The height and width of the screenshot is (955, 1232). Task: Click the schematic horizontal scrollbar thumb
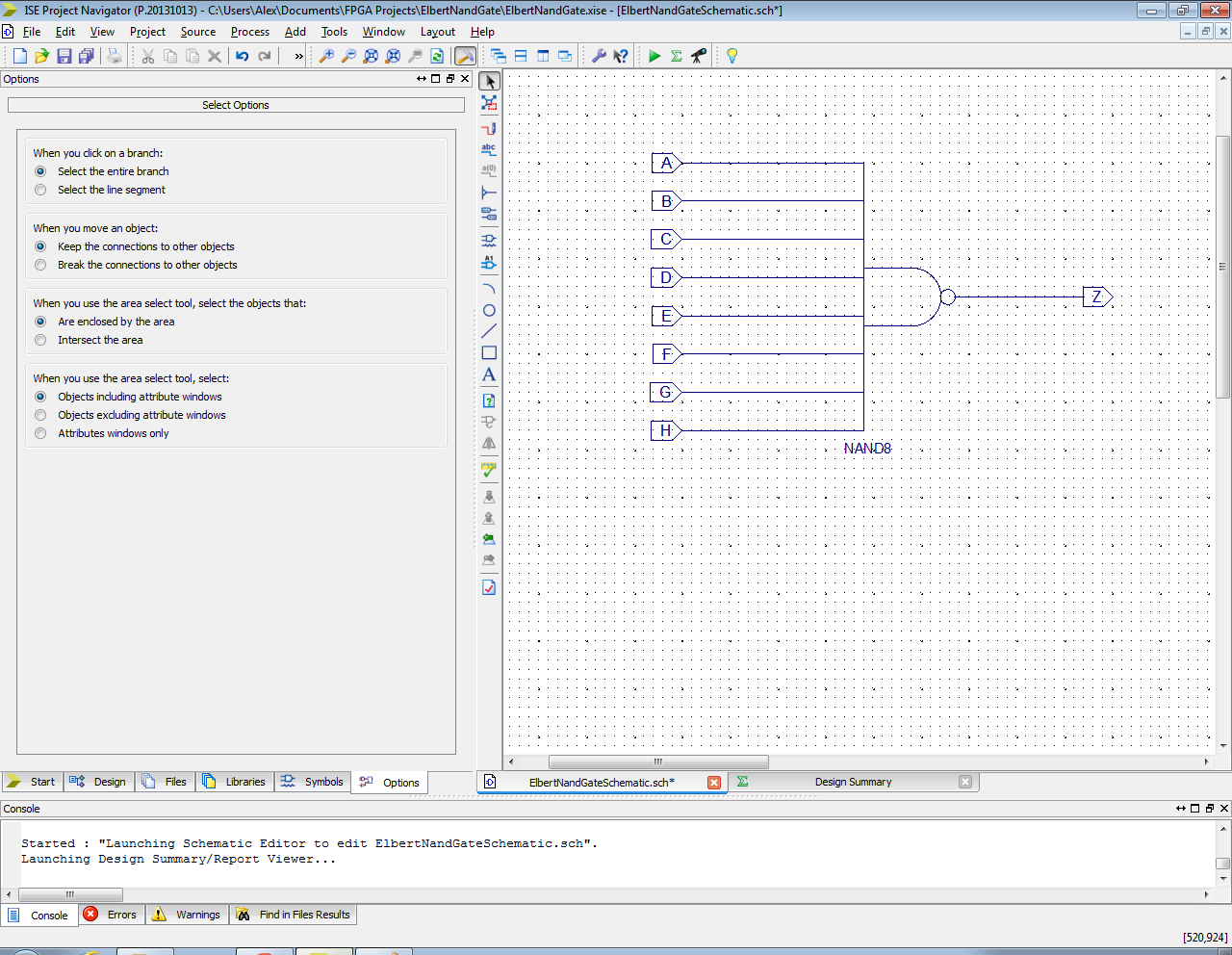658,761
